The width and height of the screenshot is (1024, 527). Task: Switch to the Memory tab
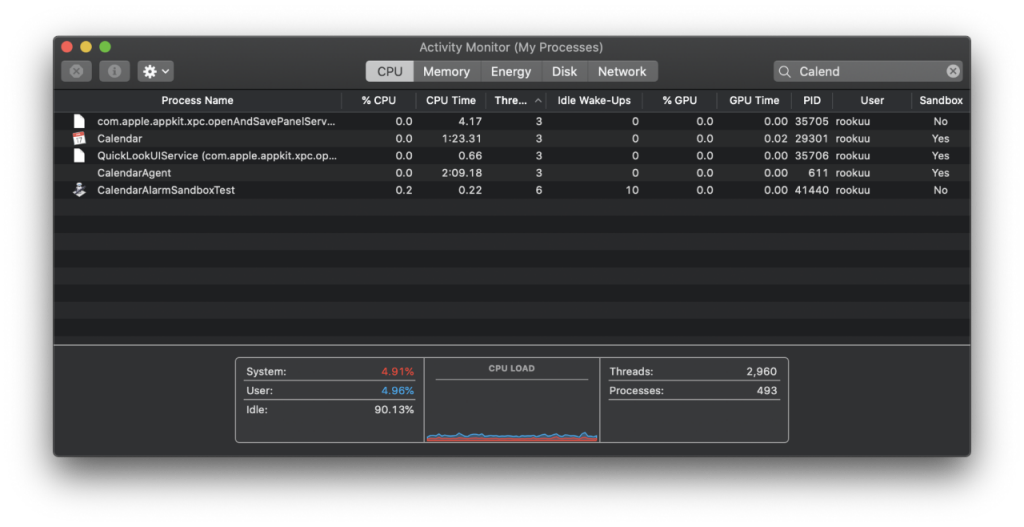pos(447,71)
